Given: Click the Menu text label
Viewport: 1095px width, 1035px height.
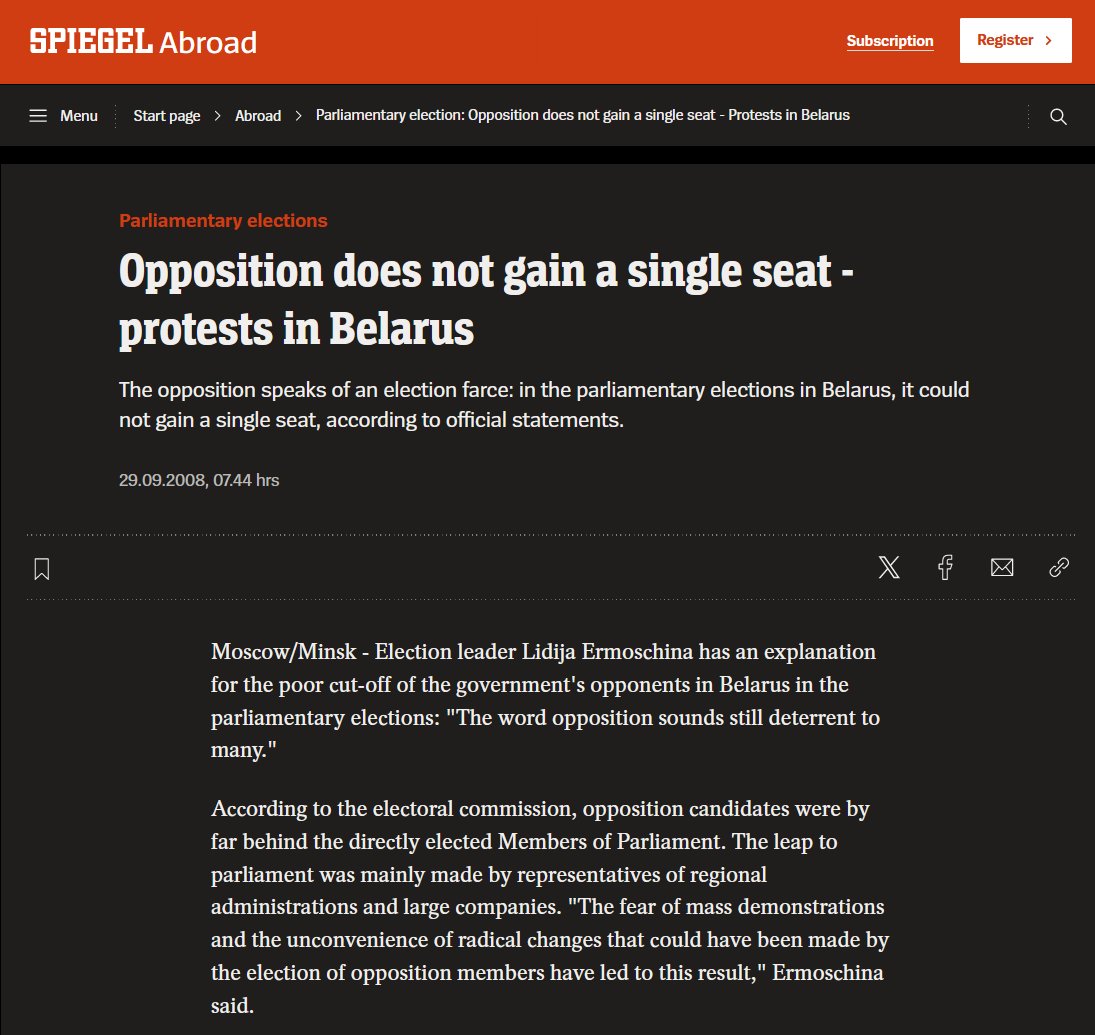Looking at the screenshot, I should tap(79, 116).
